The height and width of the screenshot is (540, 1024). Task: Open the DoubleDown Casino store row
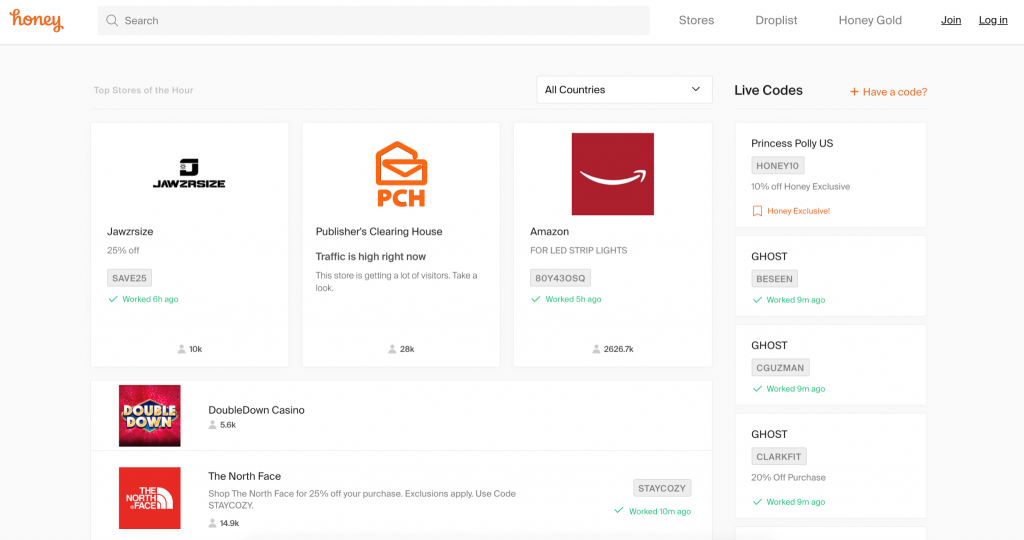[x=401, y=416]
